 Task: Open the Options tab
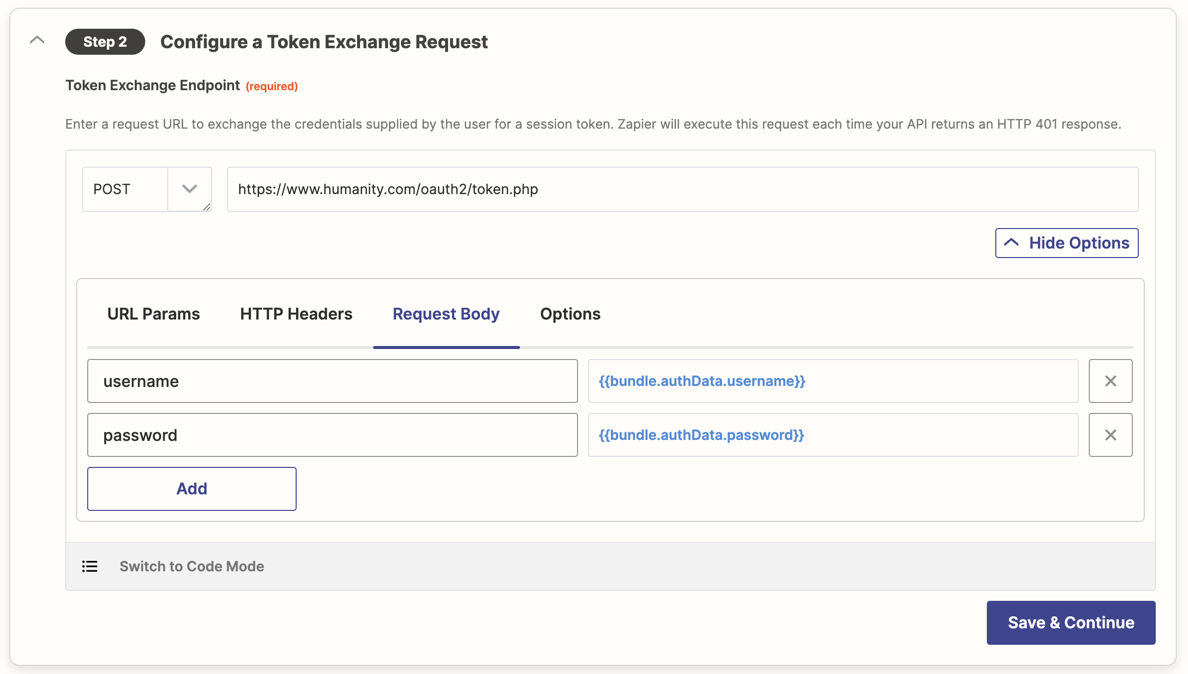pos(570,314)
